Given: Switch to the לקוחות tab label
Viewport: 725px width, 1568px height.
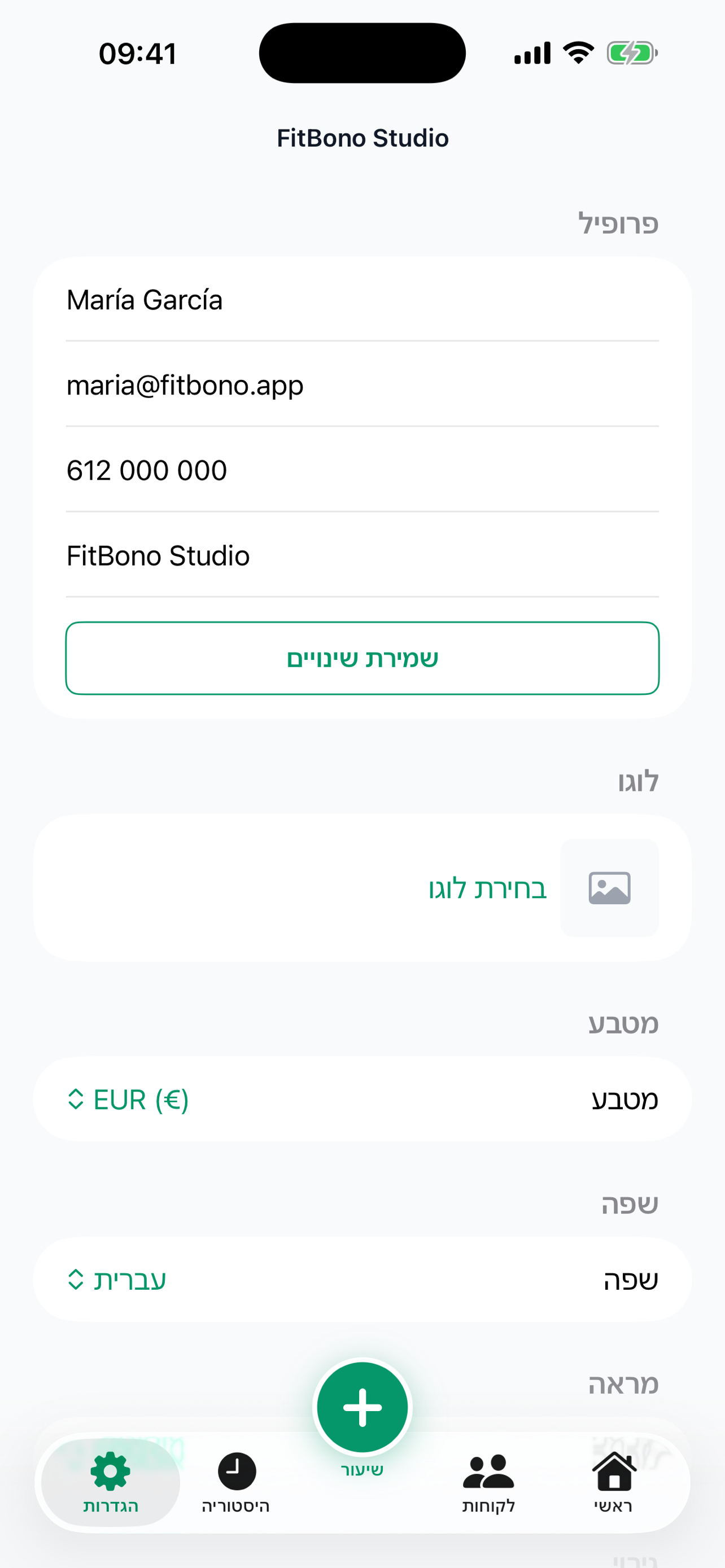Looking at the screenshot, I should 488,1506.
